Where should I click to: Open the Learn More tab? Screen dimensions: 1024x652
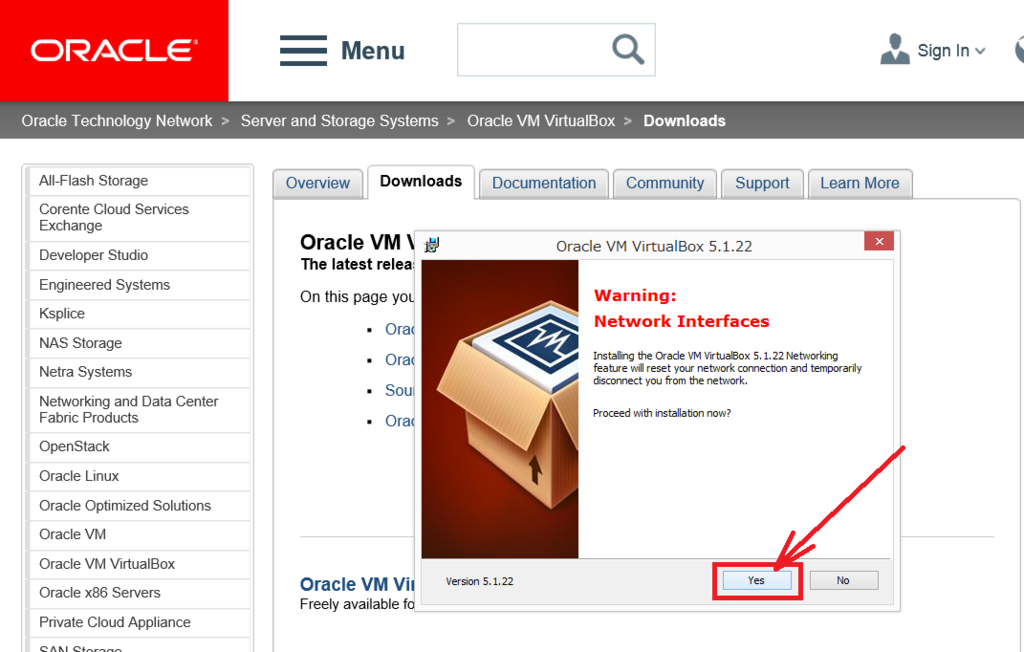click(x=859, y=183)
